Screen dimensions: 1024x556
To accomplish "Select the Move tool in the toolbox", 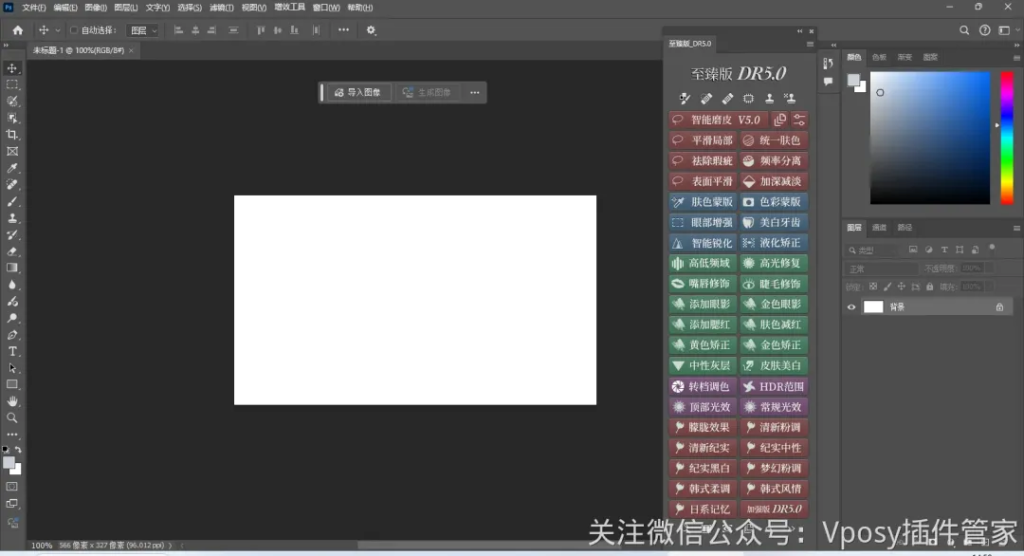I will (12, 68).
